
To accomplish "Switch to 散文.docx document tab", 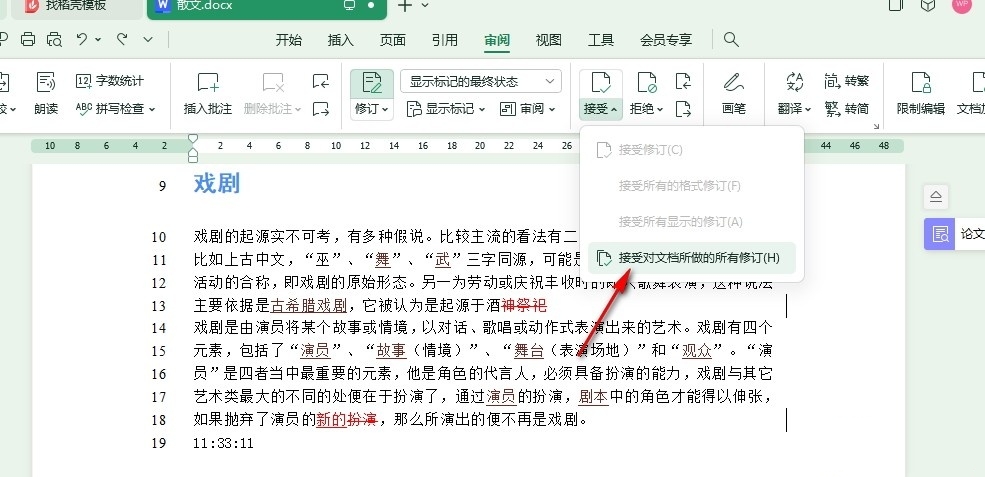I will [266, 6].
